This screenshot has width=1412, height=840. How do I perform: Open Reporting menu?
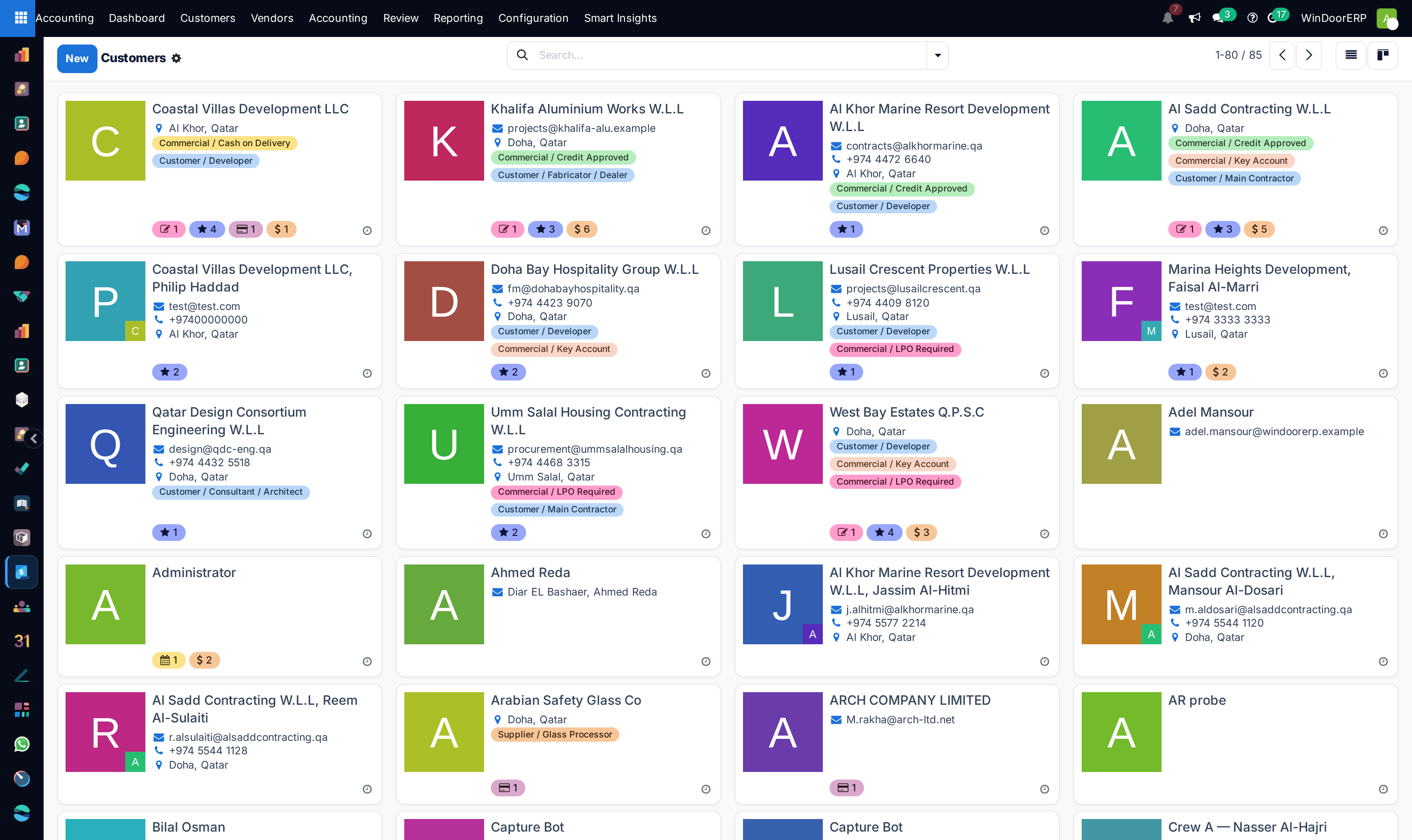click(458, 18)
